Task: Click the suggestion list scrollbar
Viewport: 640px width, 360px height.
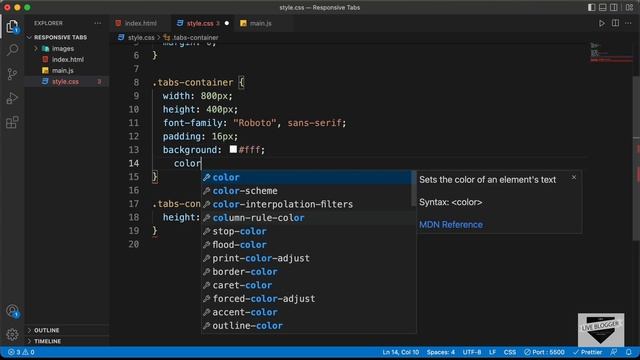Action: (x=413, y=189)
